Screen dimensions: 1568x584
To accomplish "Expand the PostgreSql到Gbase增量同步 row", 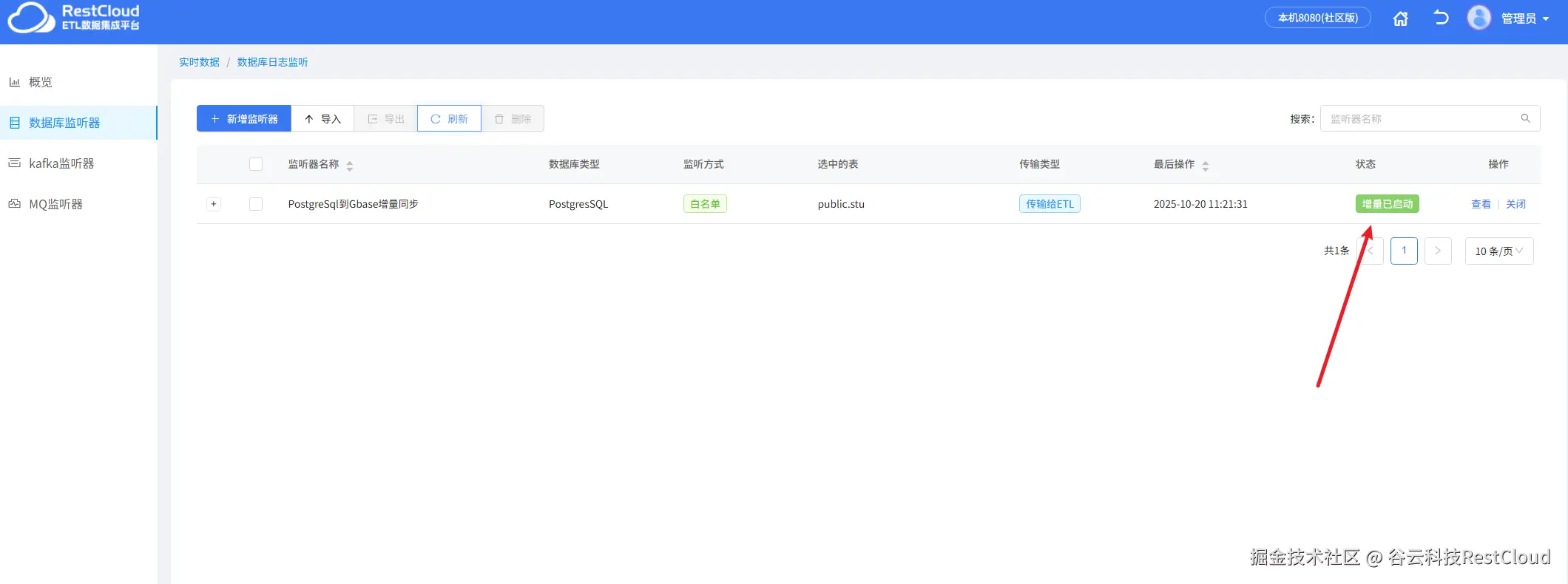I will [214, 204].
